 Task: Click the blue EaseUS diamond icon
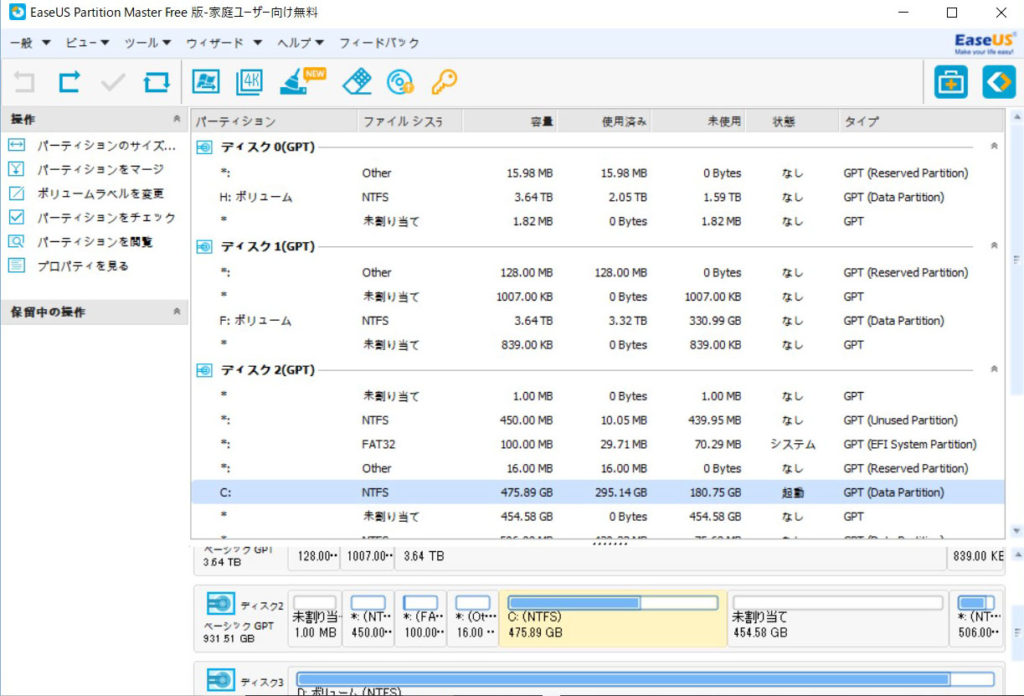pyautogui.click(x=999, y=82)
